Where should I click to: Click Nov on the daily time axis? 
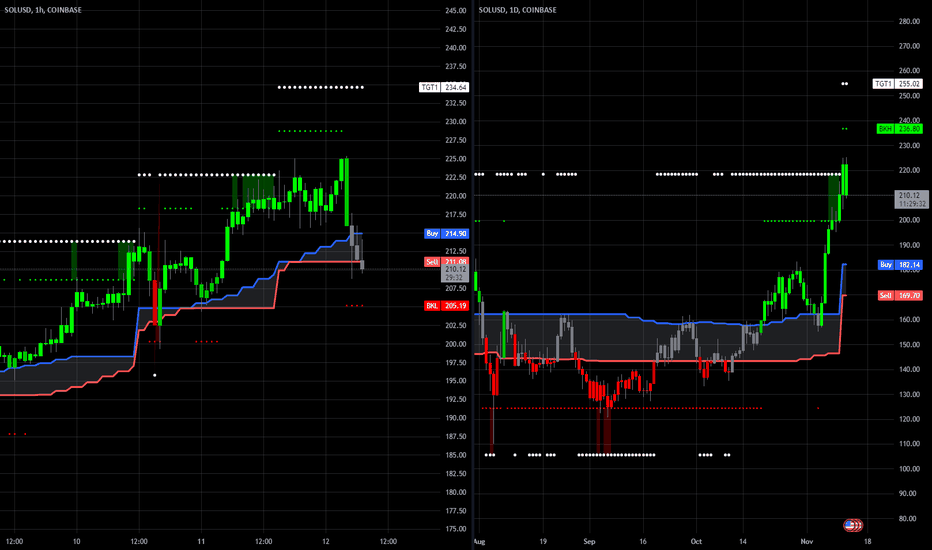807,542
